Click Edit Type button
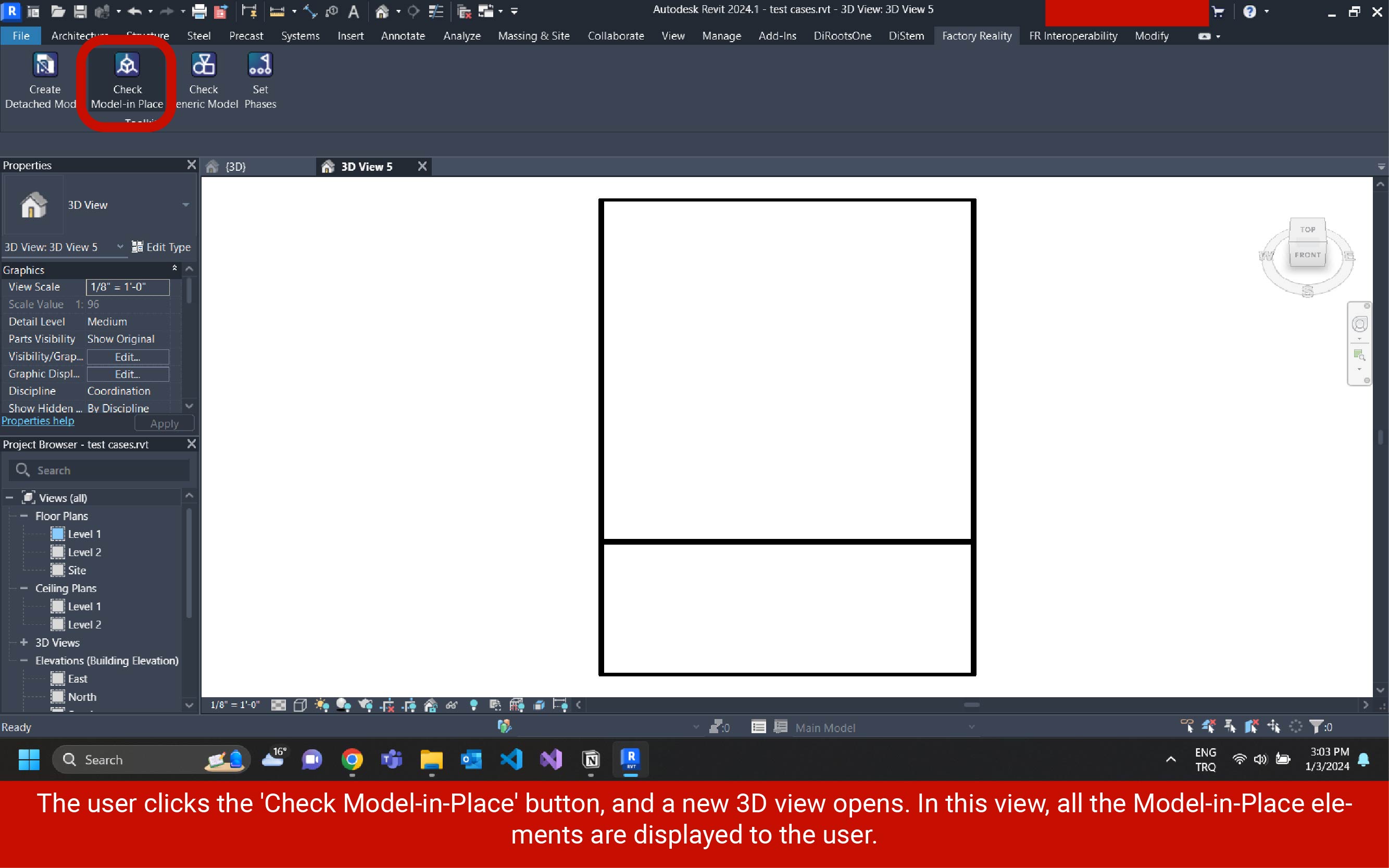The image size is (1389, 868). [161, 247]
